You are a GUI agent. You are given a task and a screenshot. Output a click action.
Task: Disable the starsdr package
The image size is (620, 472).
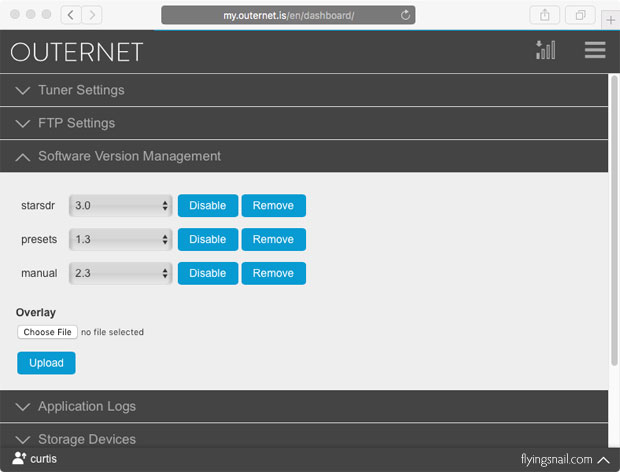pos(208,206)
